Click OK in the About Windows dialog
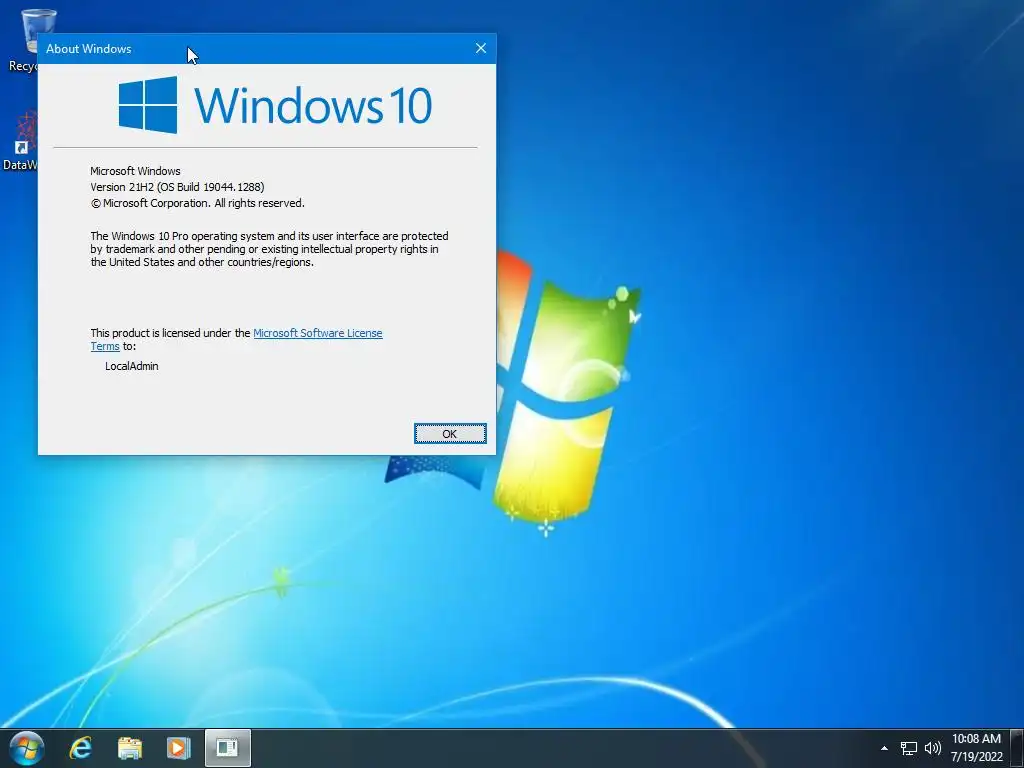This screenshot has height=768, width=1024. 450,434
